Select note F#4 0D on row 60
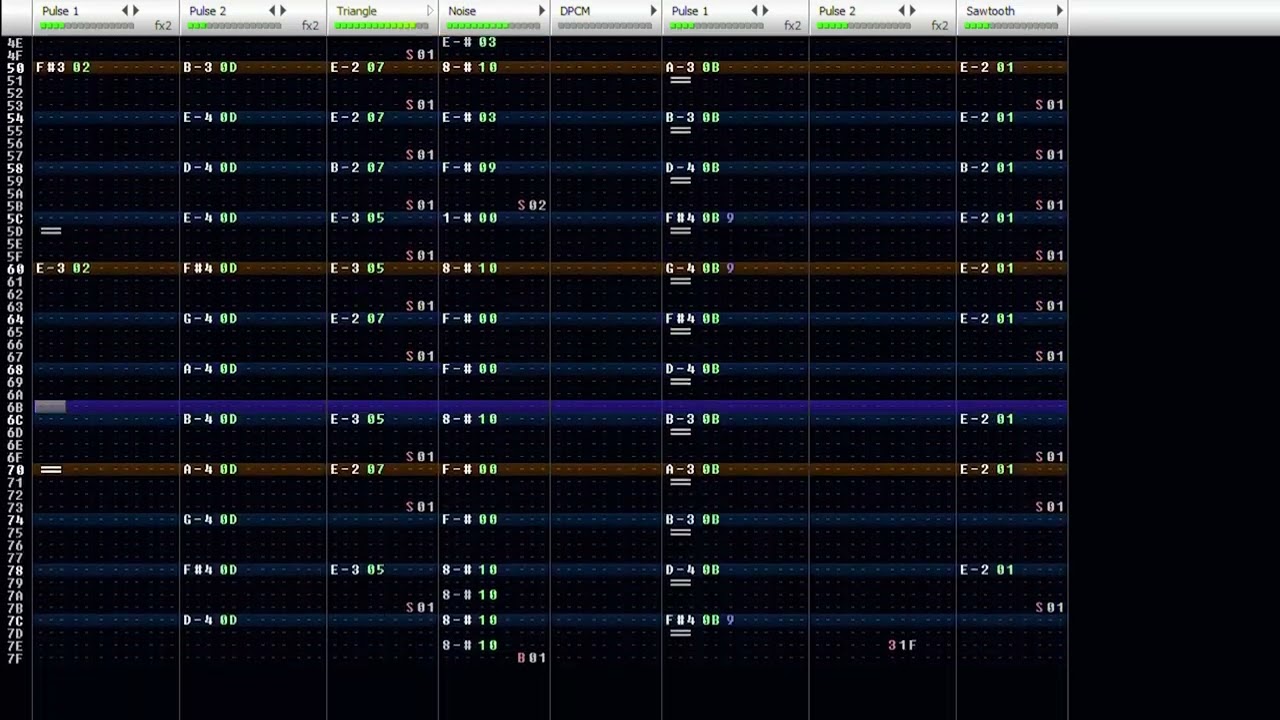The height and width of the screenshot is (720, 1280). click(210, 268)
